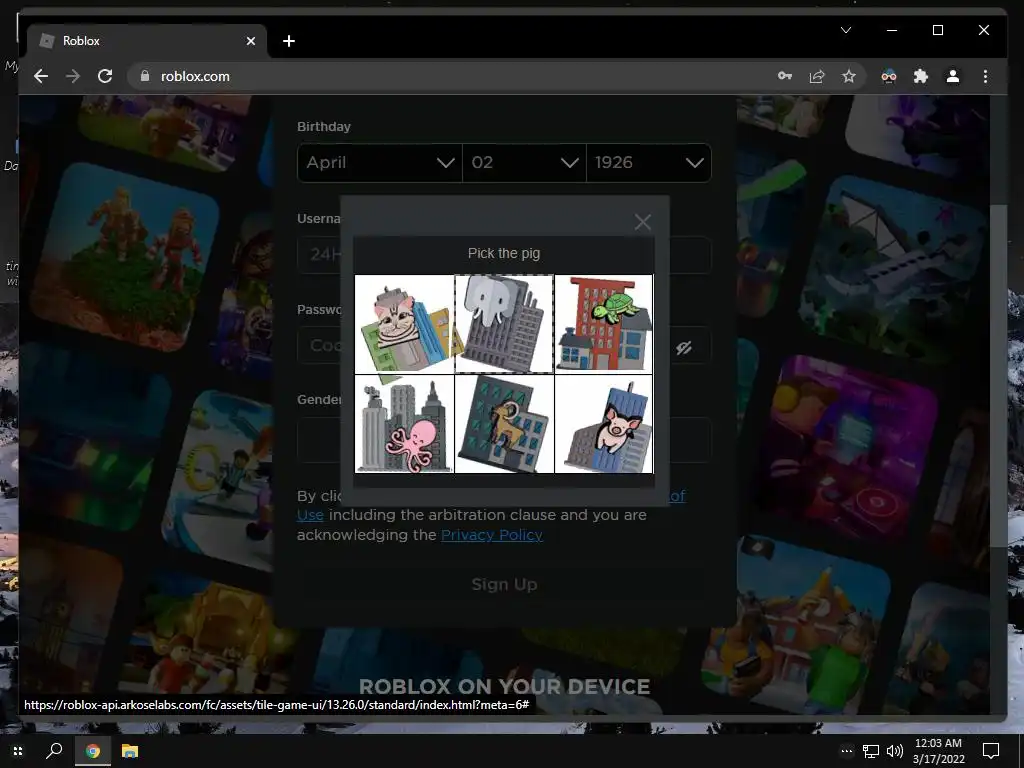
Task: Open a new tab with plus button
Action: (289, 41)
